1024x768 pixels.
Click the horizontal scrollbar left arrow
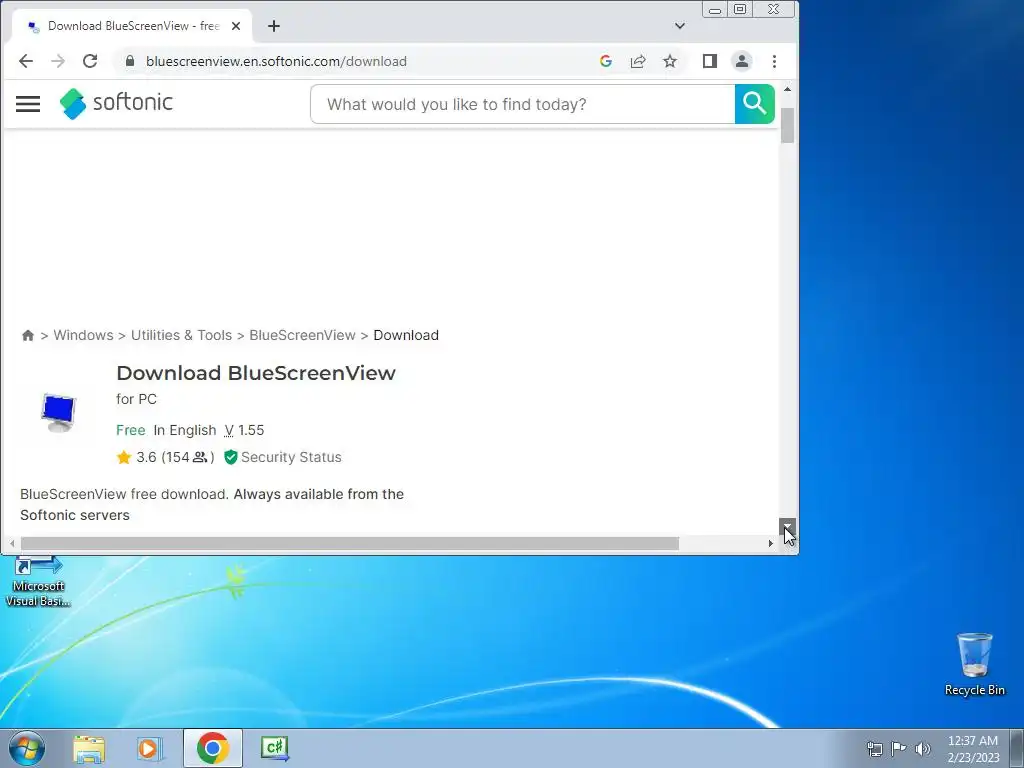(12, 543)
